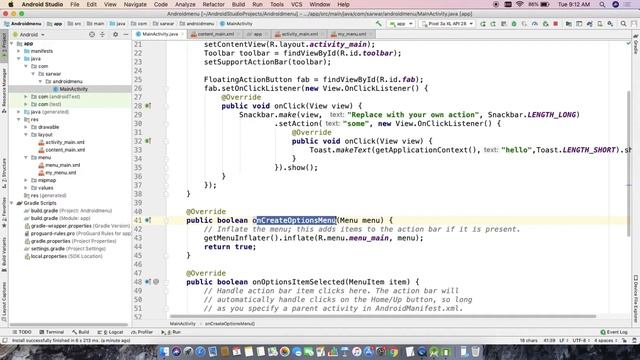The height and width of the screenshot is (360, 640).
Task: Open the Terminal tool window
Action: coord(52,332)
